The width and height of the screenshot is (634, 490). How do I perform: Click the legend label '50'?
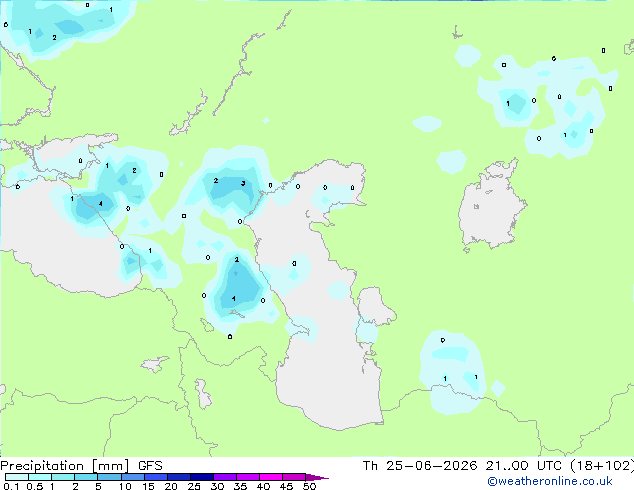pyautogui.click(x=309, y=486)
